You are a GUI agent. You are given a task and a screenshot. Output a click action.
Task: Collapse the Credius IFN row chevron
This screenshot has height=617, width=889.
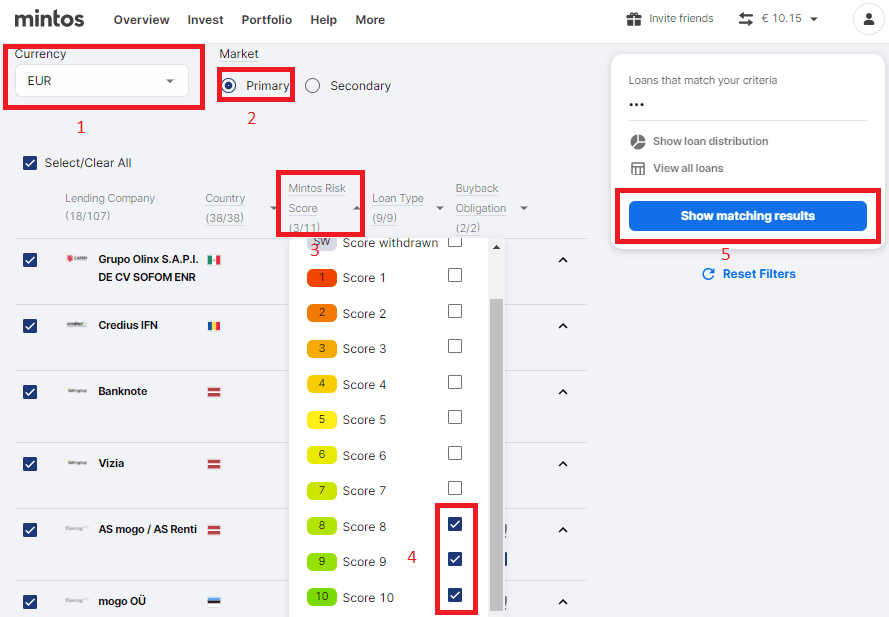562,326
